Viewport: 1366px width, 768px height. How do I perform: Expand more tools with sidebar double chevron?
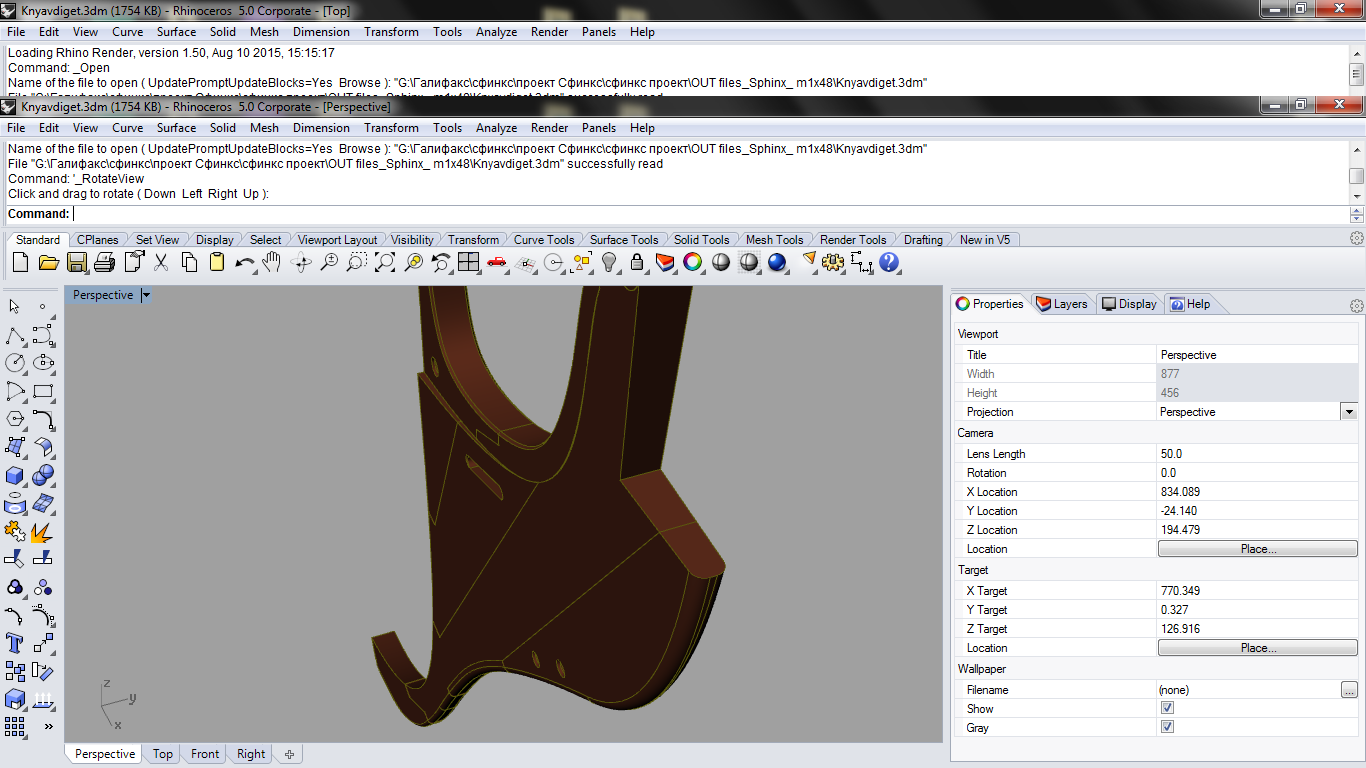click(48, 727)
